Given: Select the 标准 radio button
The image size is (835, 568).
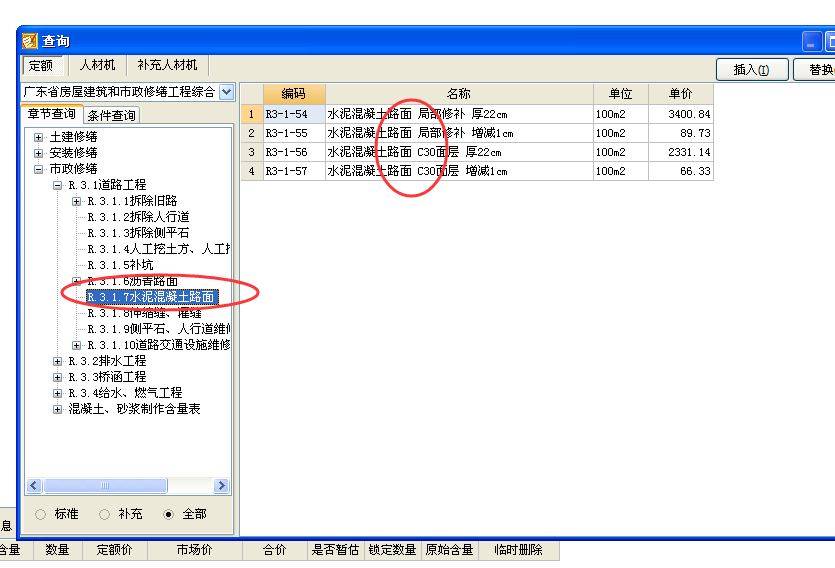Looking at the screenshot, I should click(x=40, y=514).
